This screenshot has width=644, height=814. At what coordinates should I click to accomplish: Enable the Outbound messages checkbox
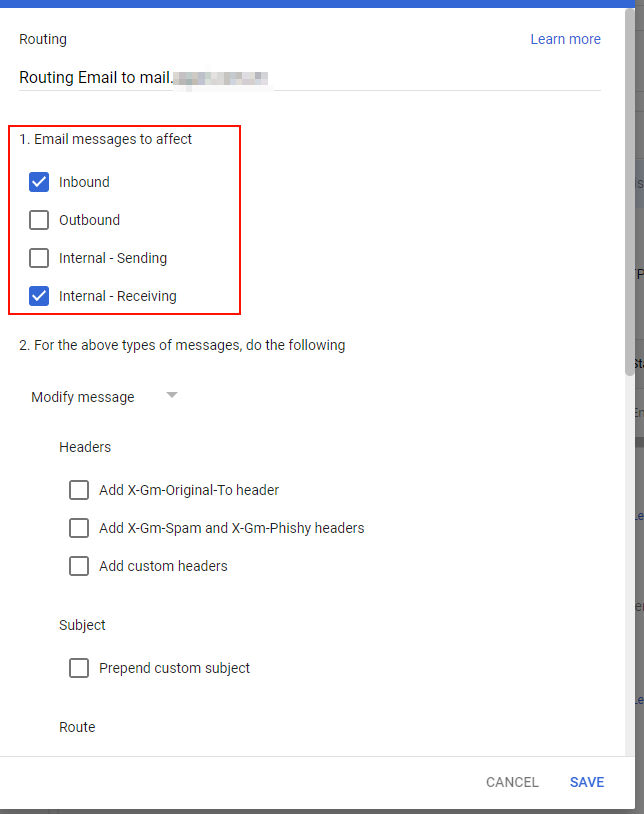pyautogui.click(x=39, y=220)
